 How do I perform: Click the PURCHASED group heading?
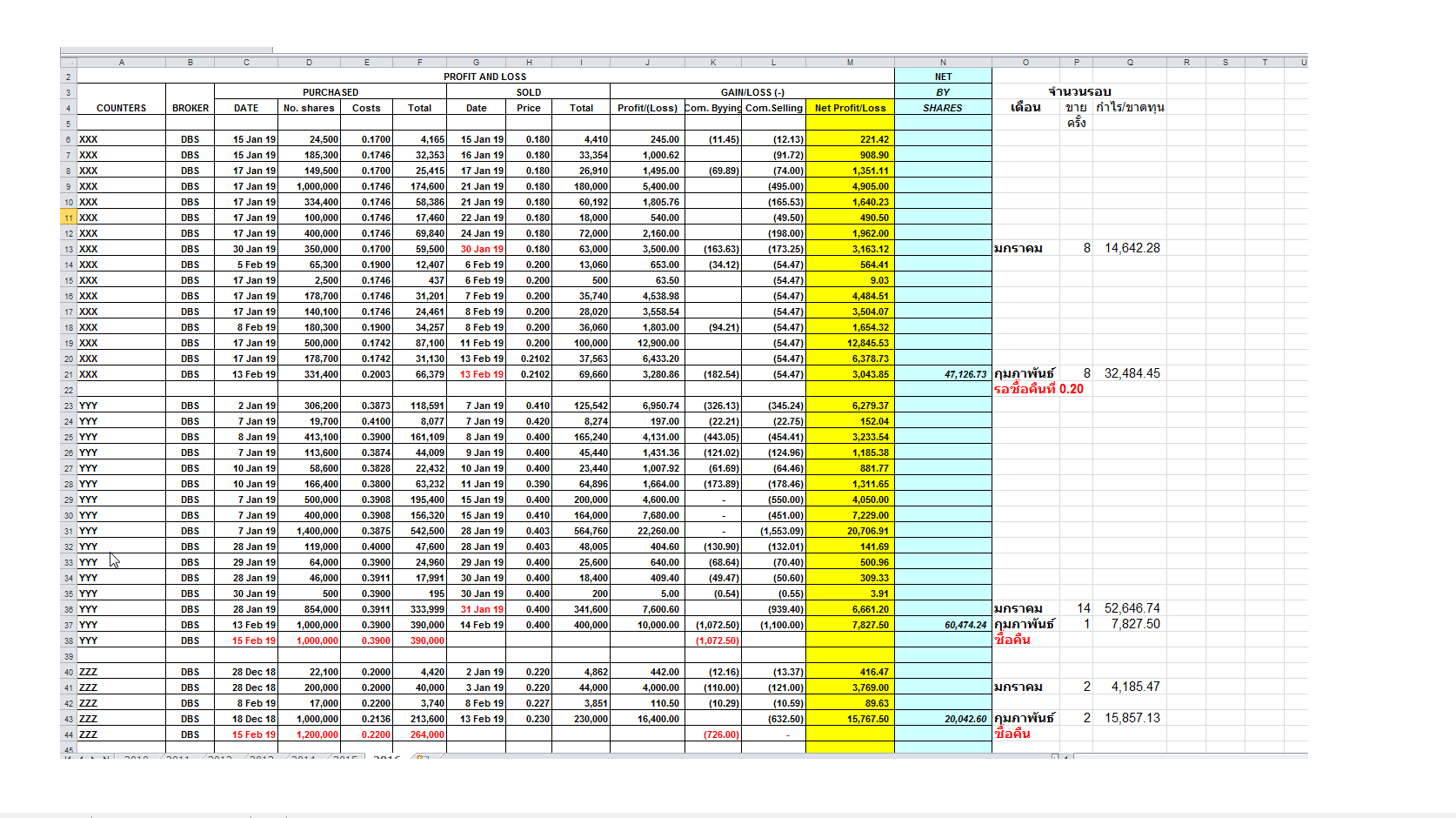pyautogui.click(x=331, y=92)
